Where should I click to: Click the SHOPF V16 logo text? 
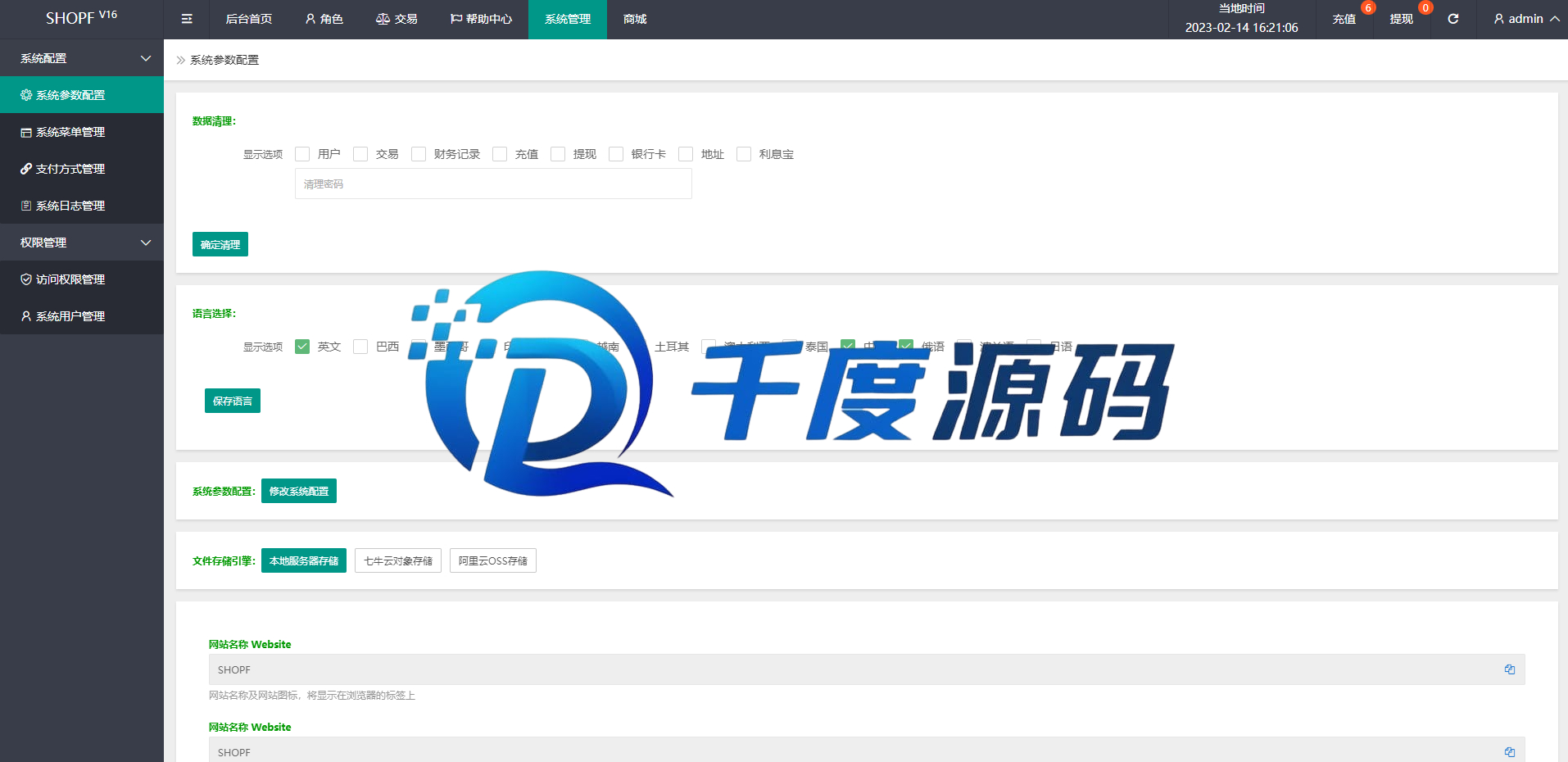[82, 18]
